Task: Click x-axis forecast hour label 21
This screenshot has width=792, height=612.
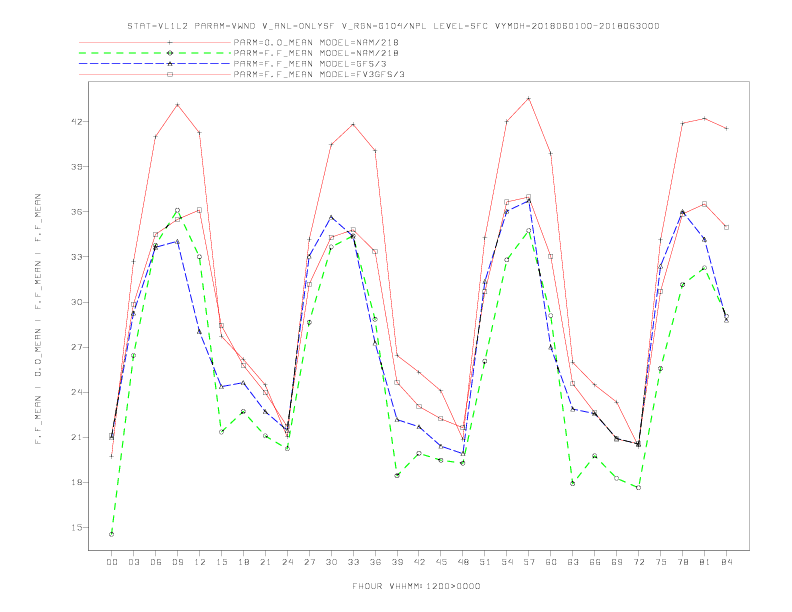Action: point(265,562)
